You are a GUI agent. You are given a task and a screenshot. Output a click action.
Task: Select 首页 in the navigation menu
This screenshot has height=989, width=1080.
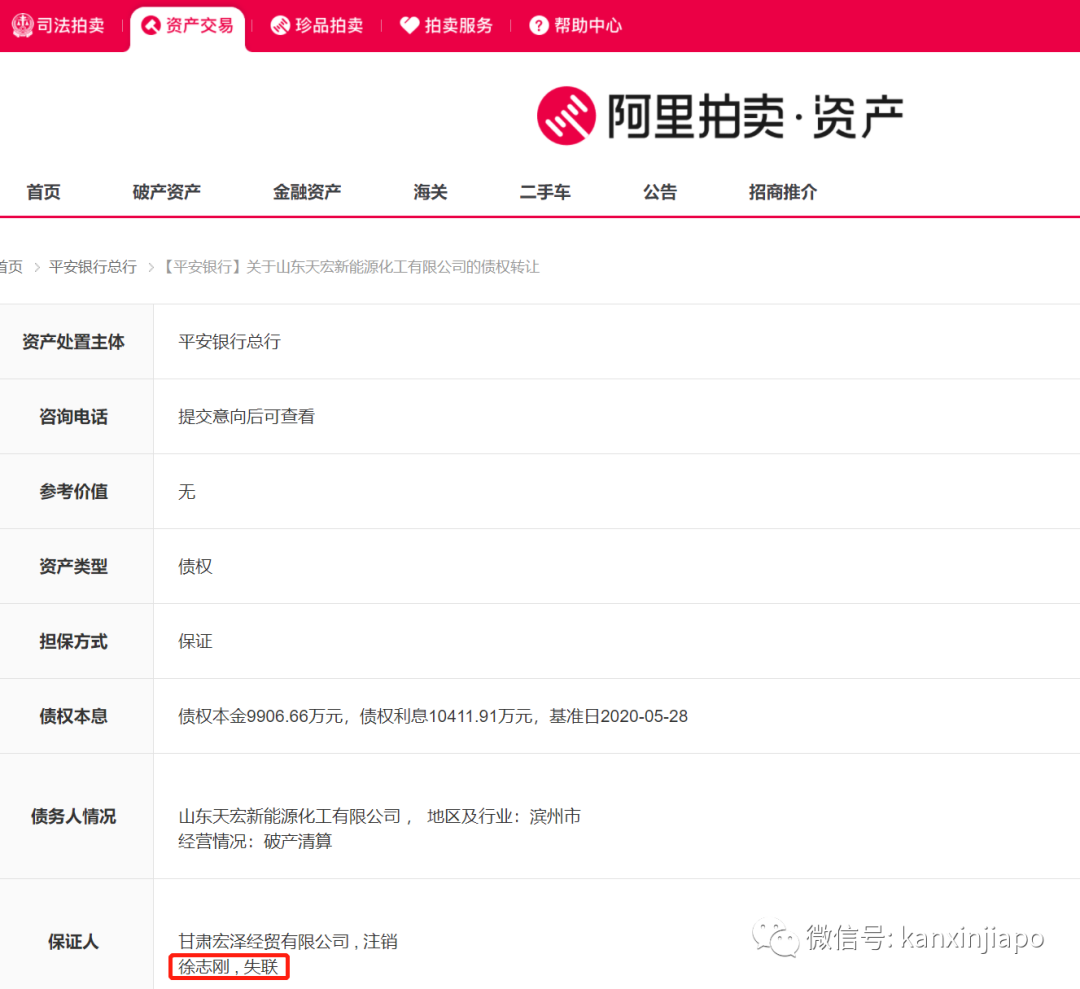click(44, 192)
